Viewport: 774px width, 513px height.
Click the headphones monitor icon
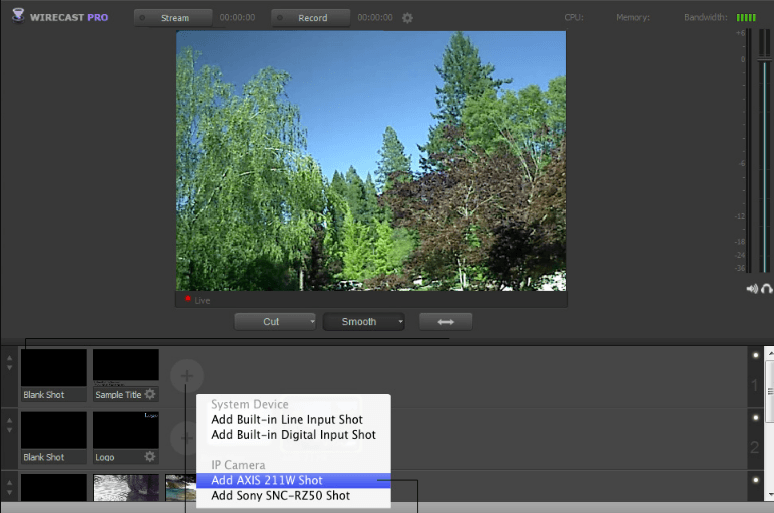pos(767,289)
